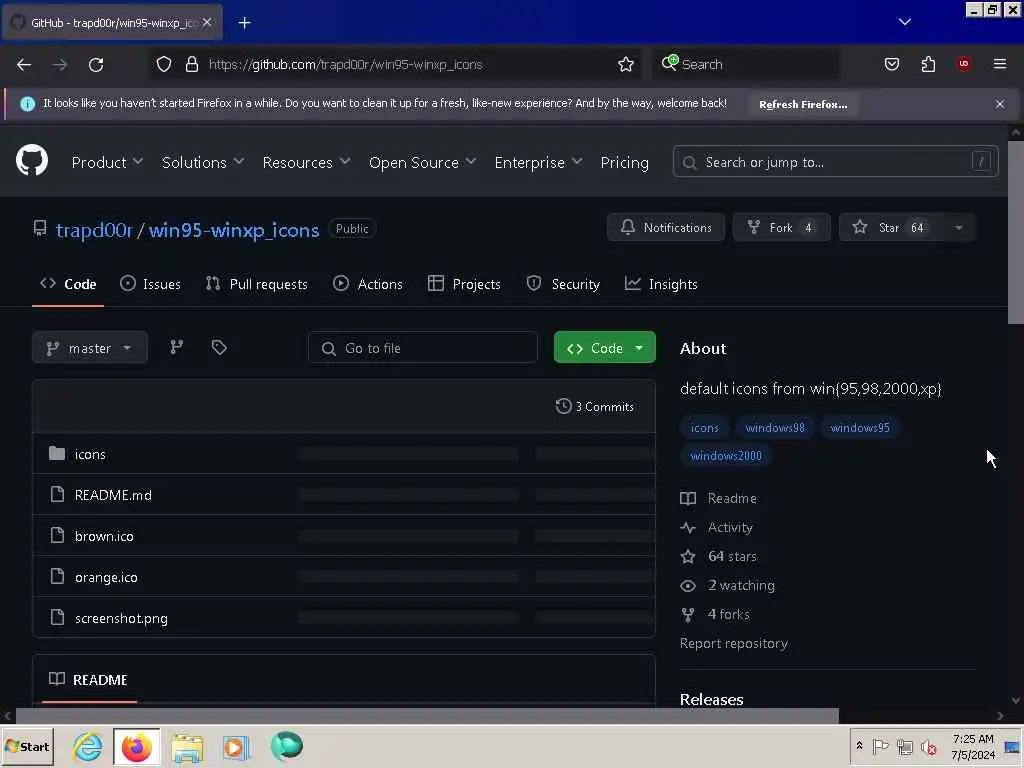
Task: Select Firefox in the taskbar
Action: click(136, 746)
